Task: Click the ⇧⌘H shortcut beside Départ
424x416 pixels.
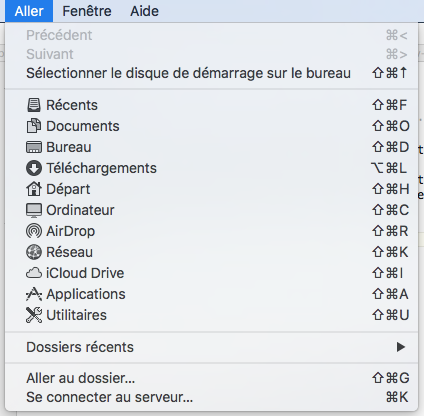Action: (391, 189)
